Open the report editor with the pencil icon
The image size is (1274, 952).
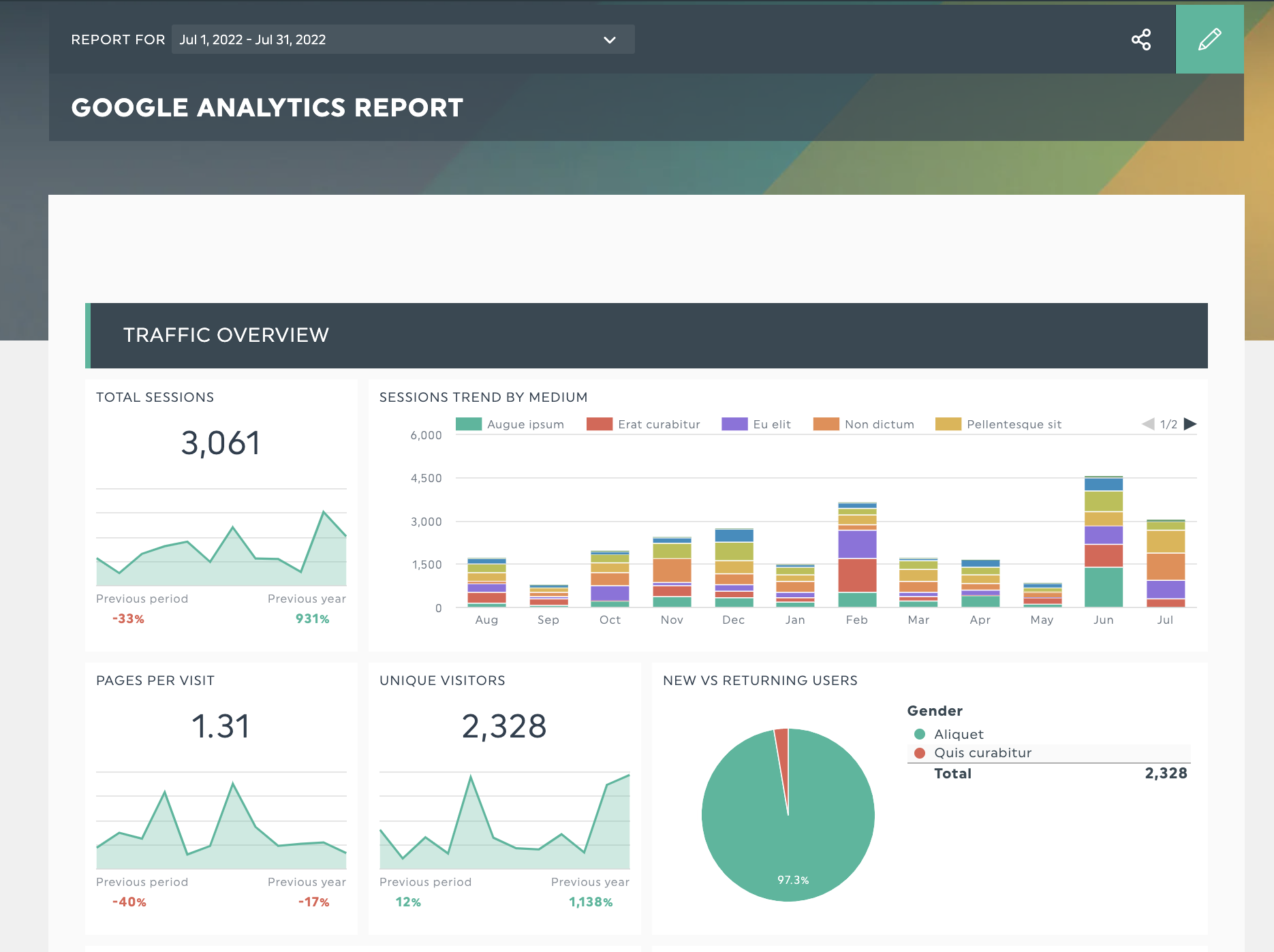(1210, 39)
